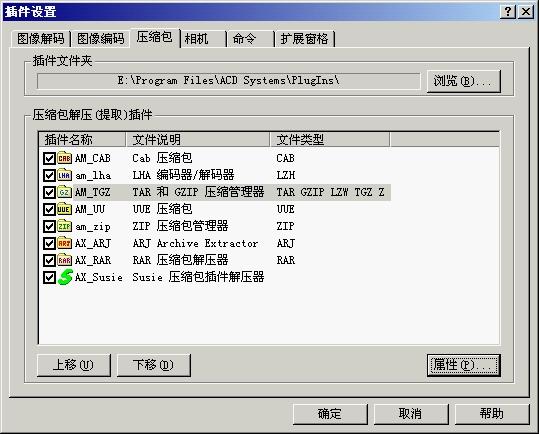The width and height of the screenshot is (539, 434).
Task: Click the LHA icon beside am_lha
Action: click(65, 175)
